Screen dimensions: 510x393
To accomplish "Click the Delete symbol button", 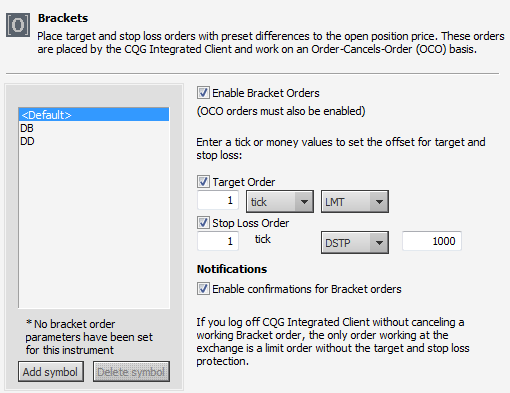I will click(x=131, y=372).
